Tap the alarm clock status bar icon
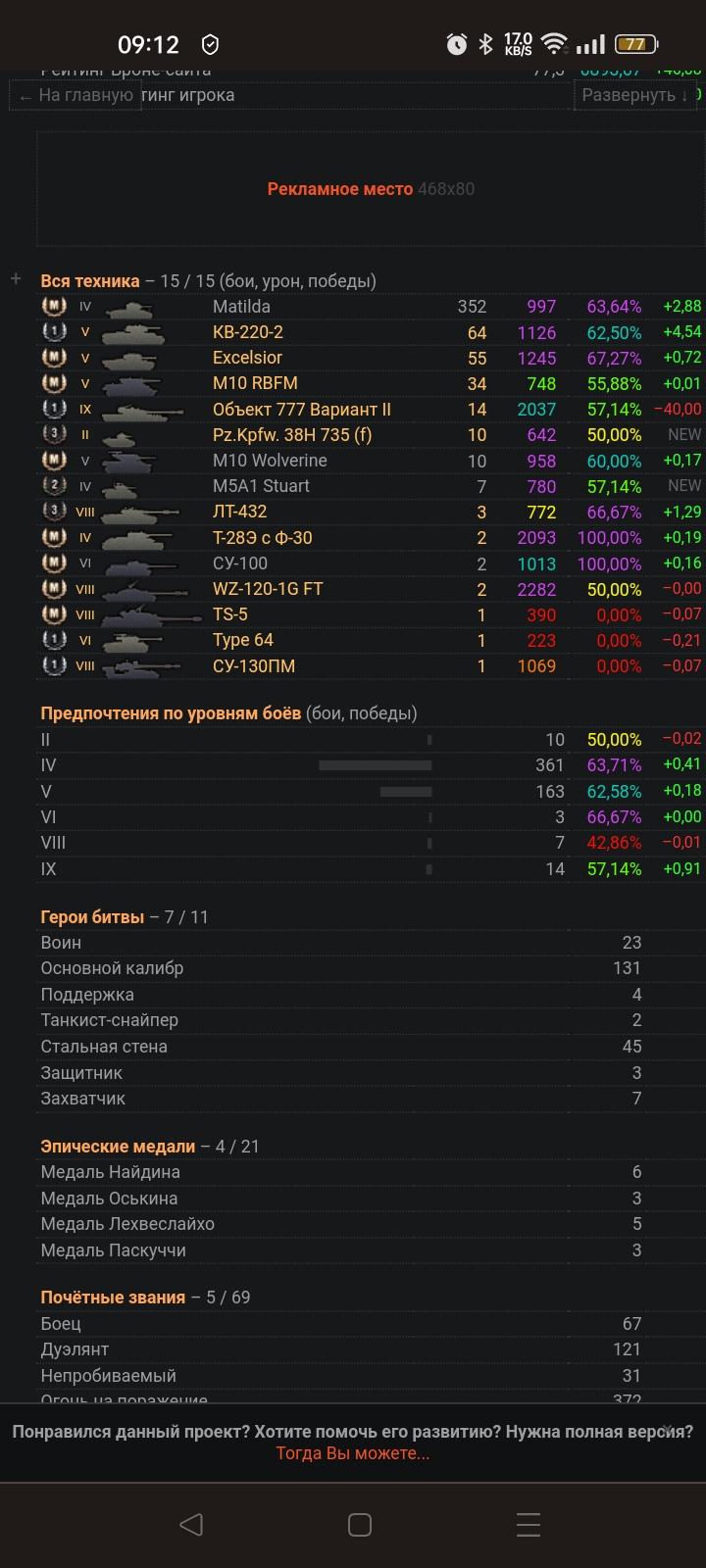Viewport: 706px width, 1568px height. pyautogui.click(x=457, y=44)
